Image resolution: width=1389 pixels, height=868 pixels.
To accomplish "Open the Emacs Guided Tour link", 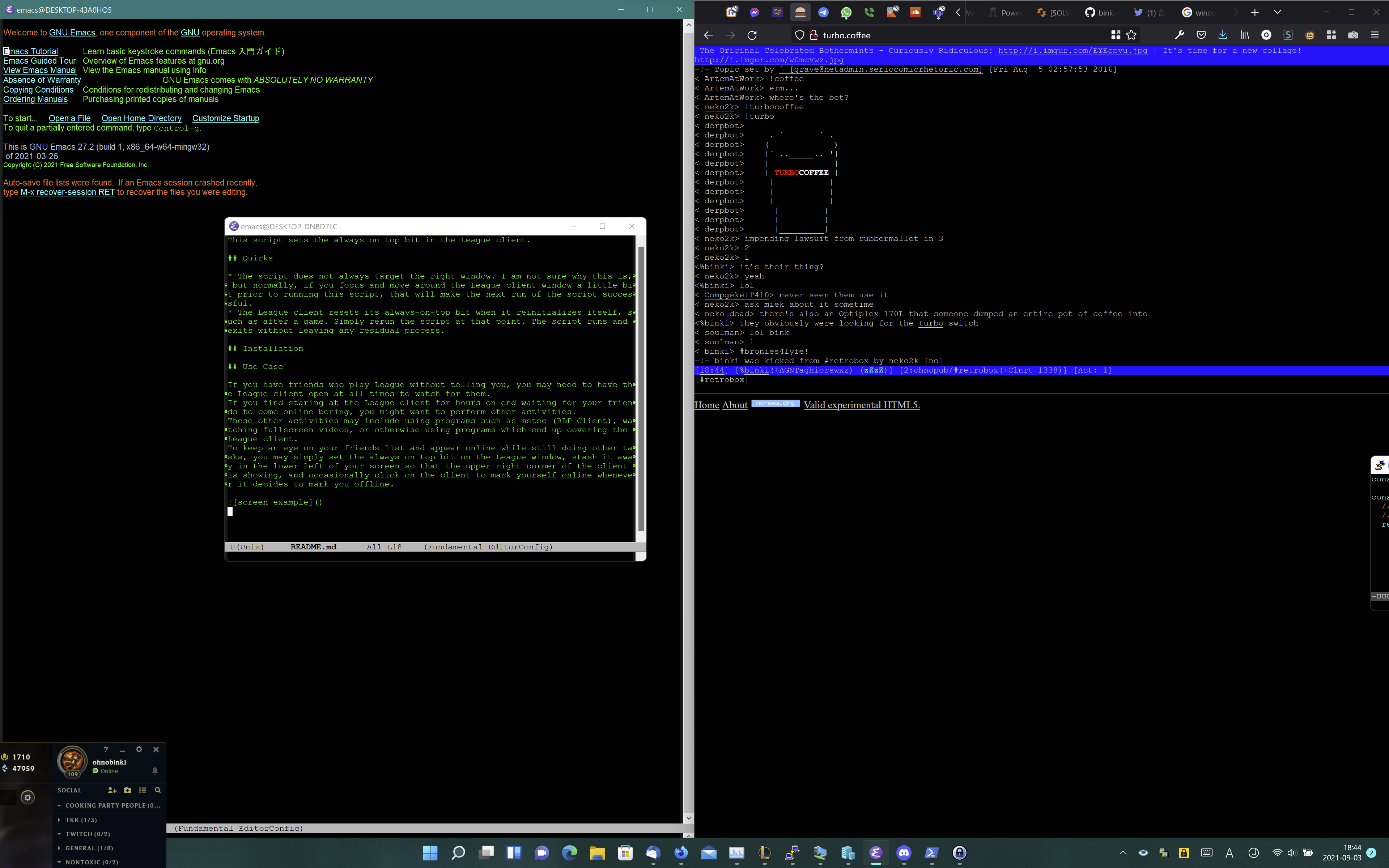I will [39, 61].
